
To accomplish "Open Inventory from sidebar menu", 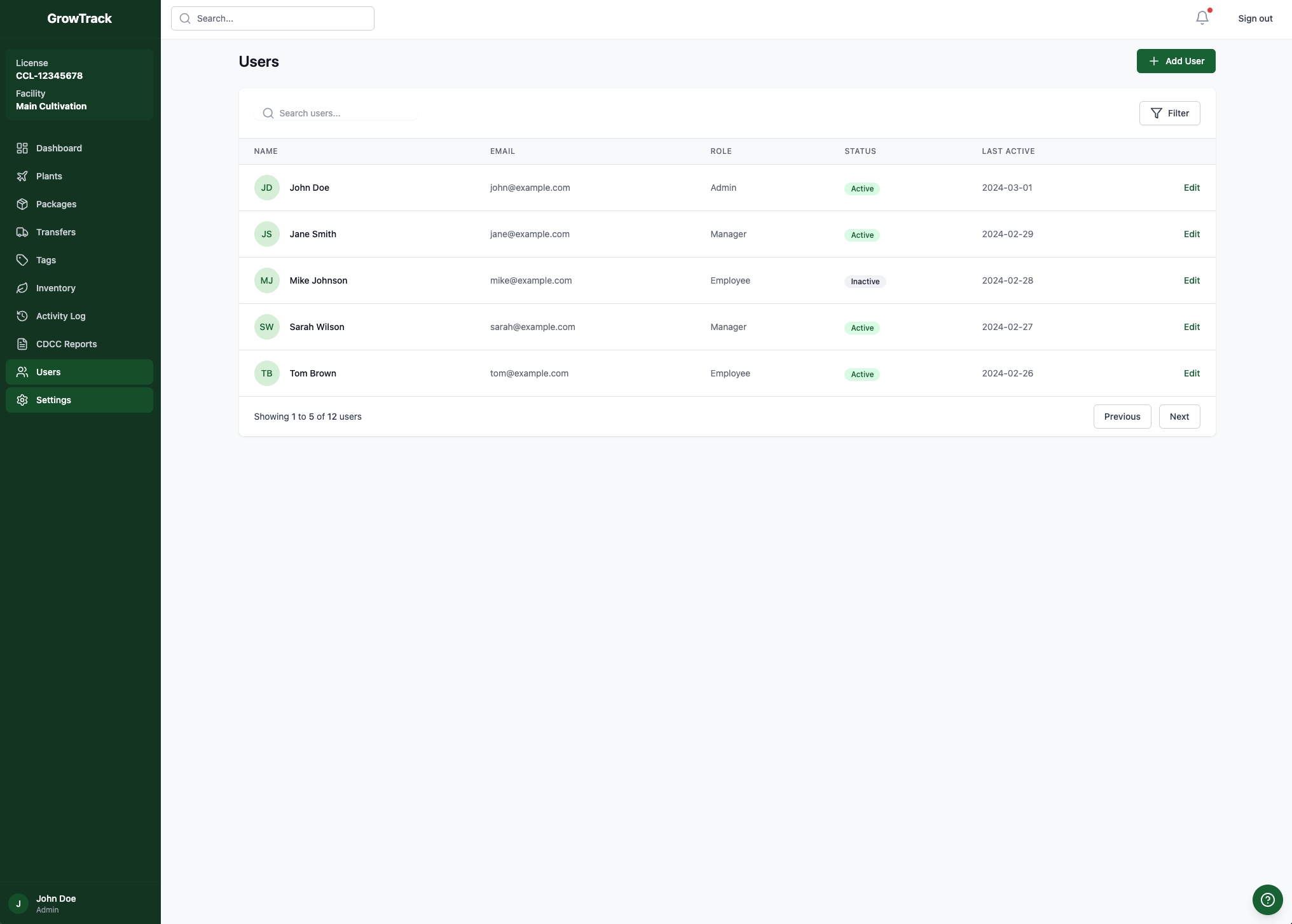I will [56, 288].
